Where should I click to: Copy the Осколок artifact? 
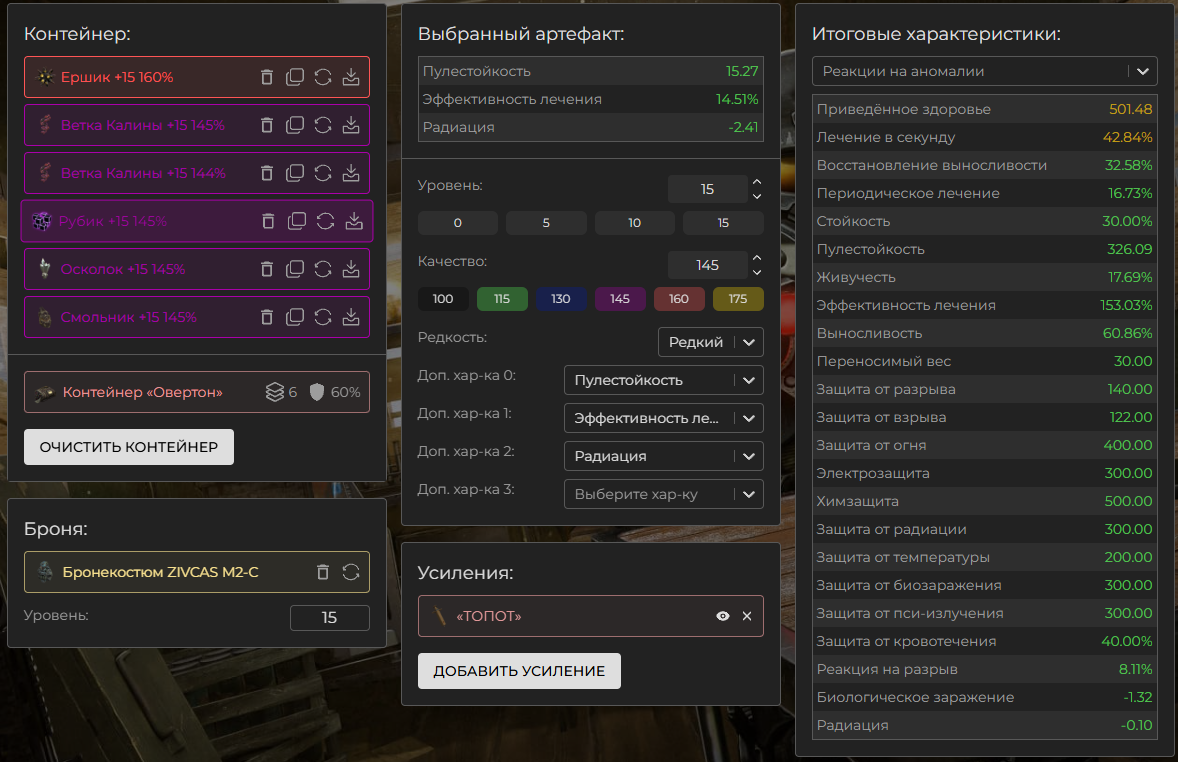(x=295, y=269)
